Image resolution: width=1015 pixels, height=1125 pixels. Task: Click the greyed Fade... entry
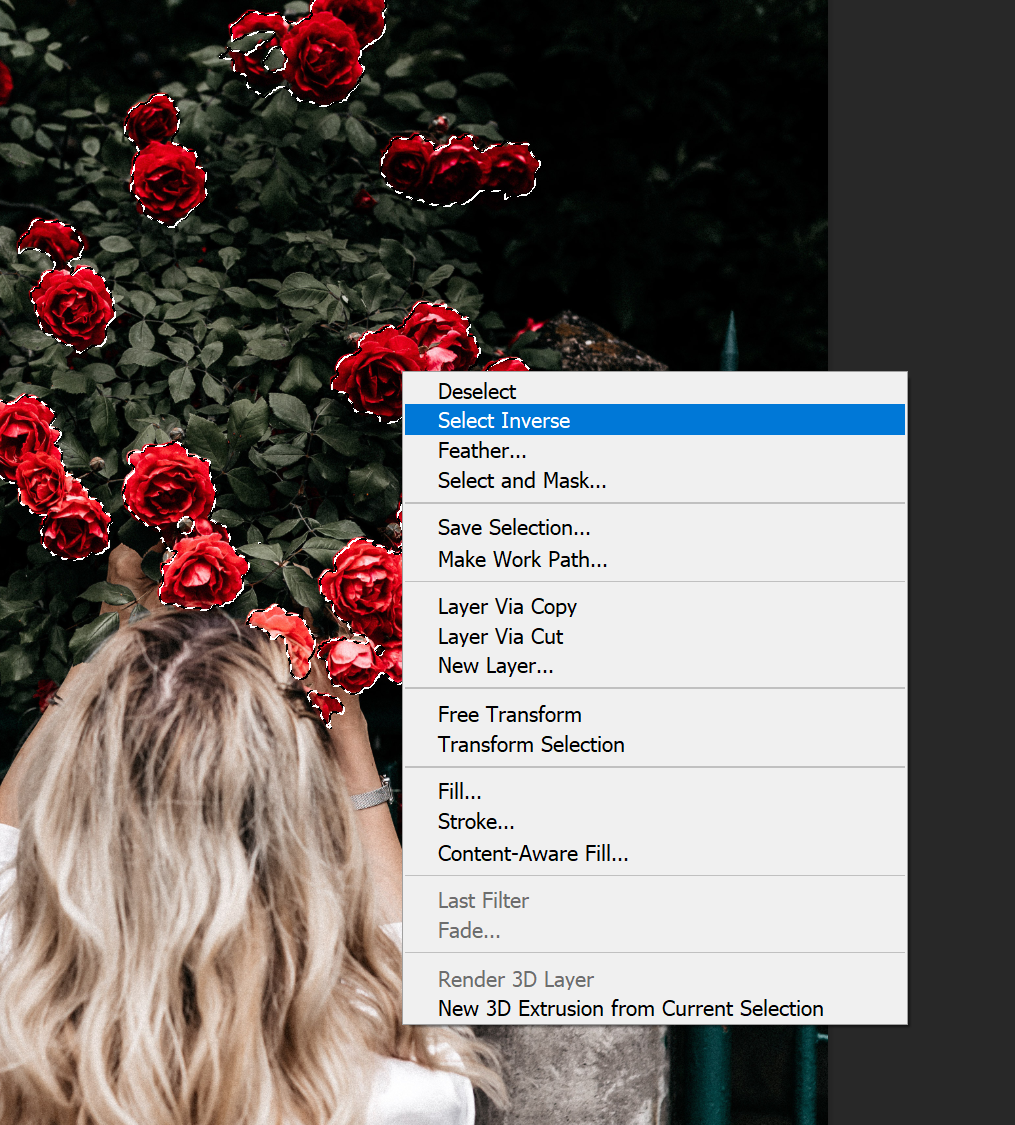[654, 931]
